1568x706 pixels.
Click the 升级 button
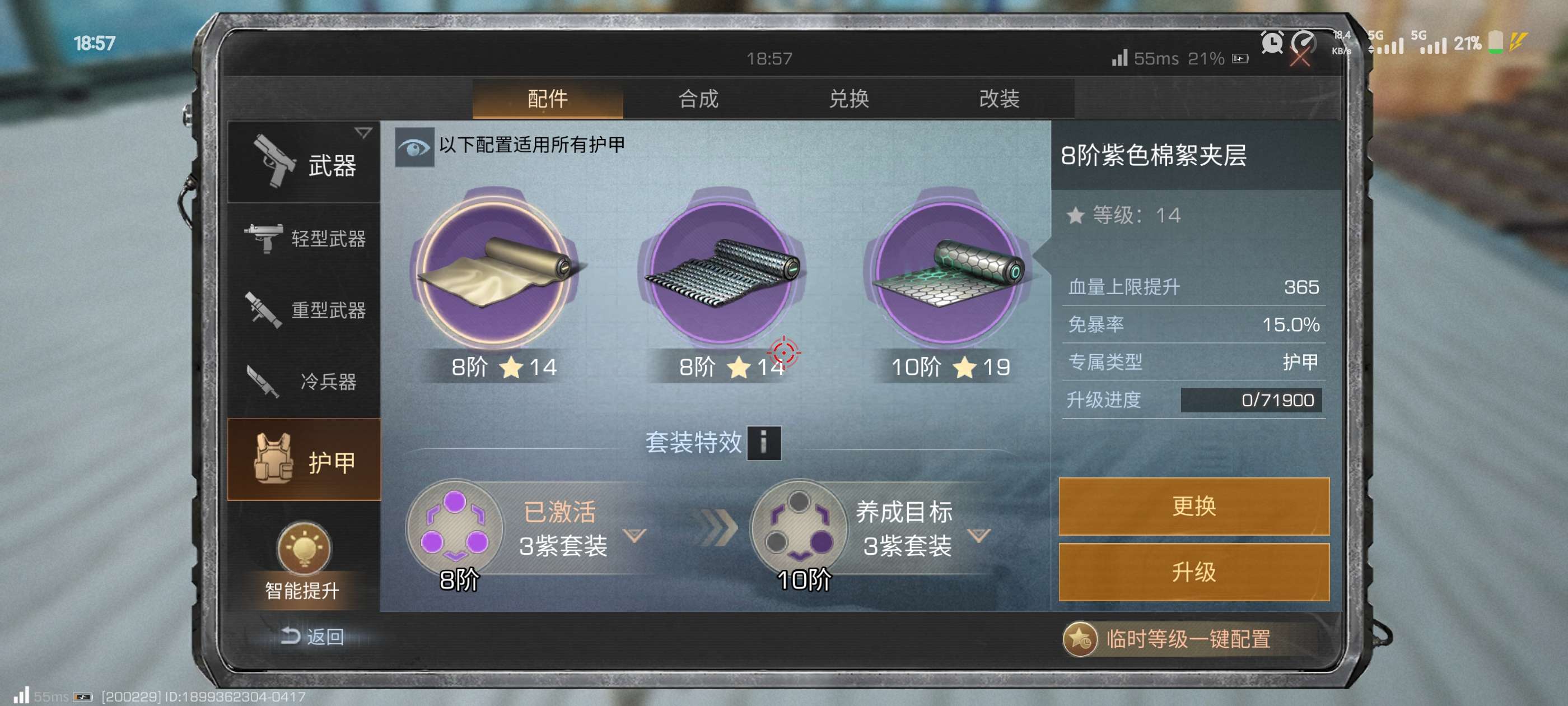[1194, 572]
